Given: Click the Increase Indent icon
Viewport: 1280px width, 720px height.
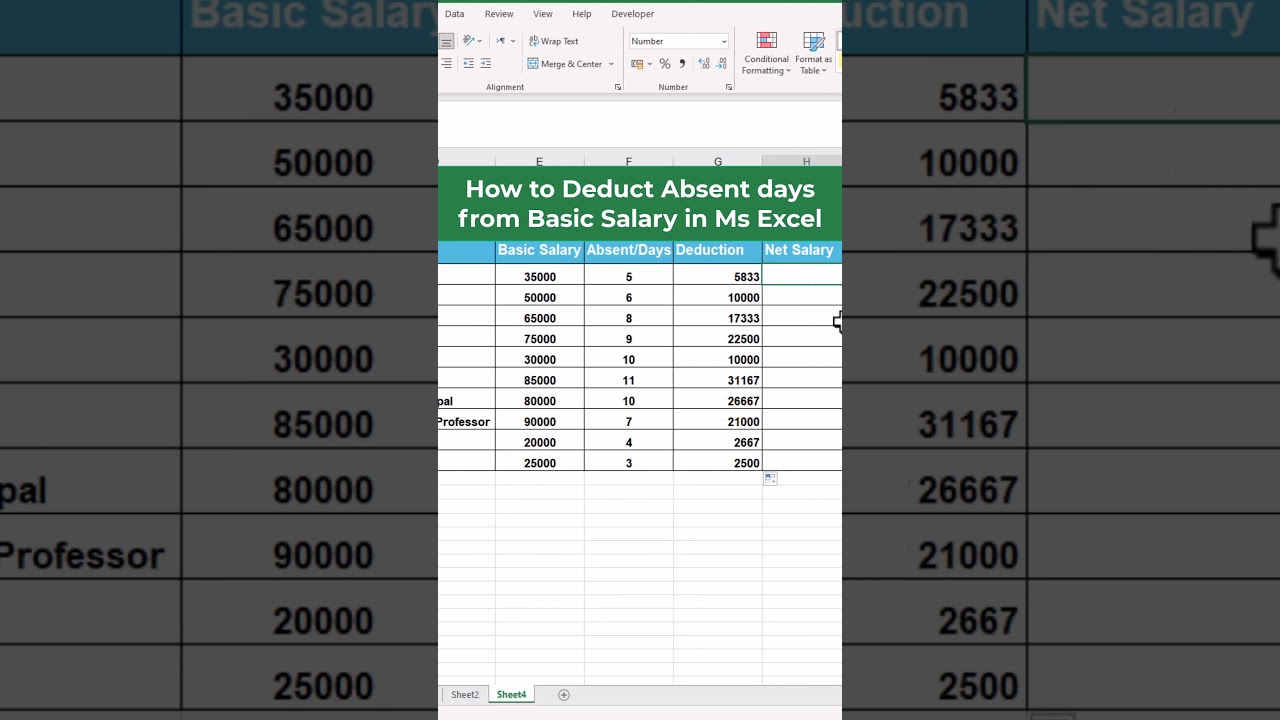Looking at the screenshot, I should (486, 64).
